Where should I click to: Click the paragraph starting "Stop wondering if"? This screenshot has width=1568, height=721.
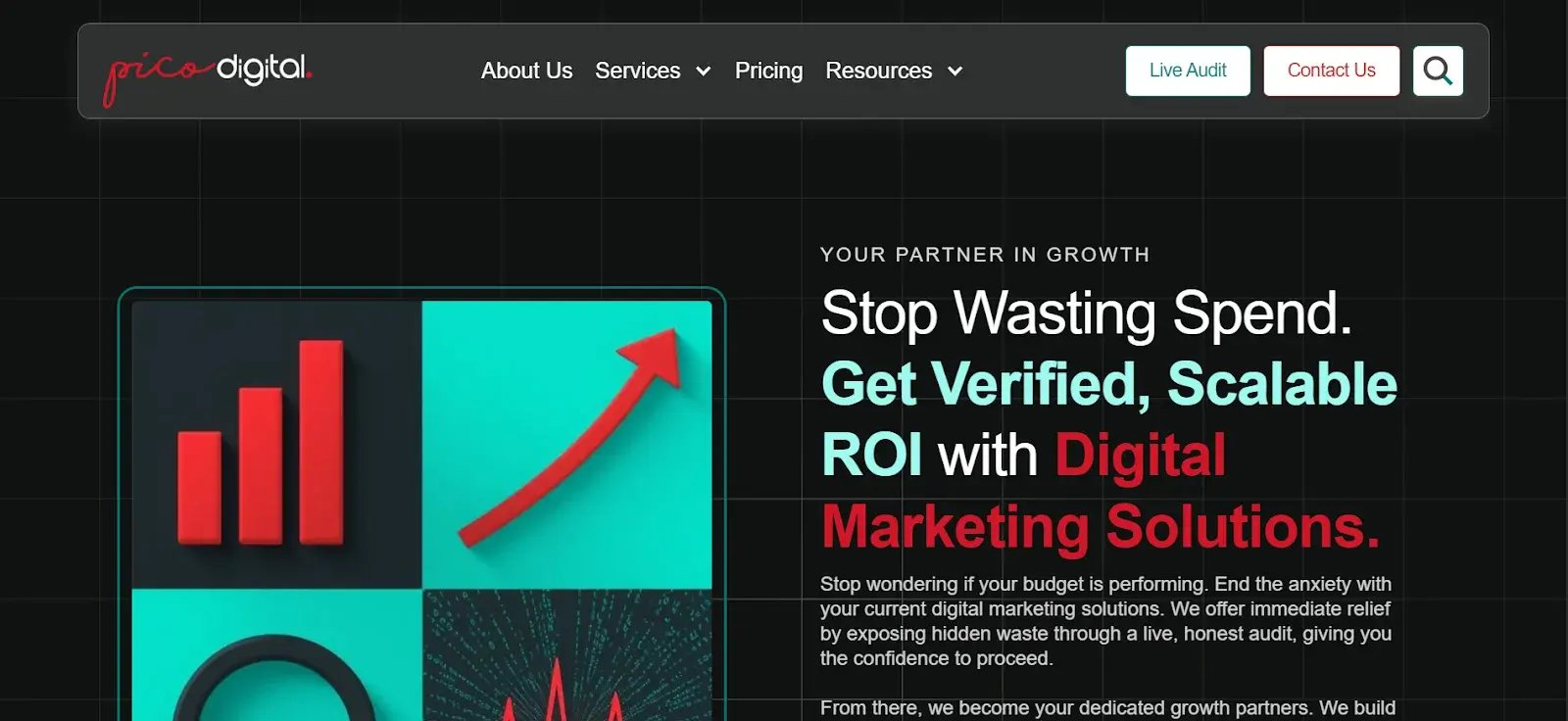coord(1105,621)
